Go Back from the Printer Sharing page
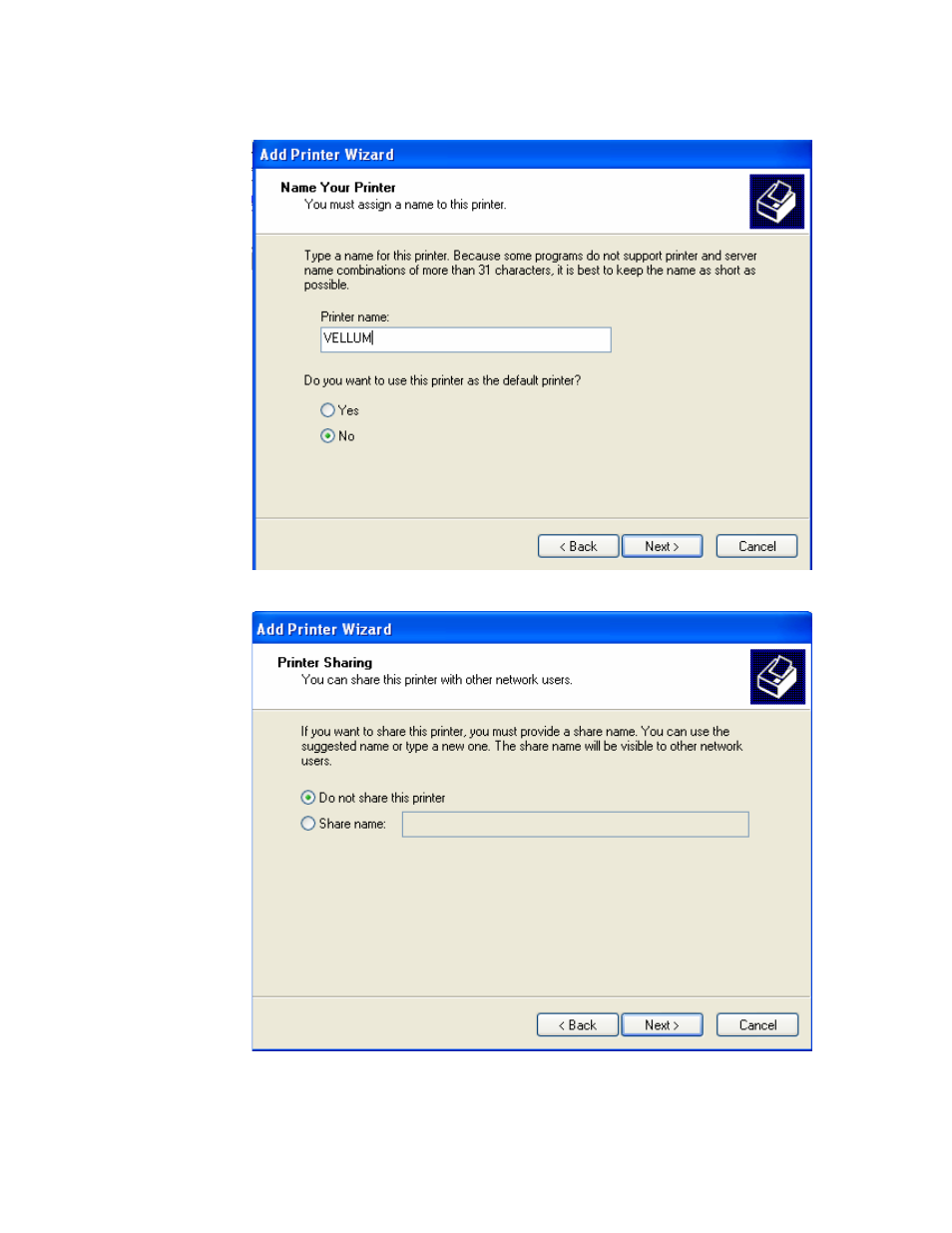The image size is (952, 1233). point(577,1025)
